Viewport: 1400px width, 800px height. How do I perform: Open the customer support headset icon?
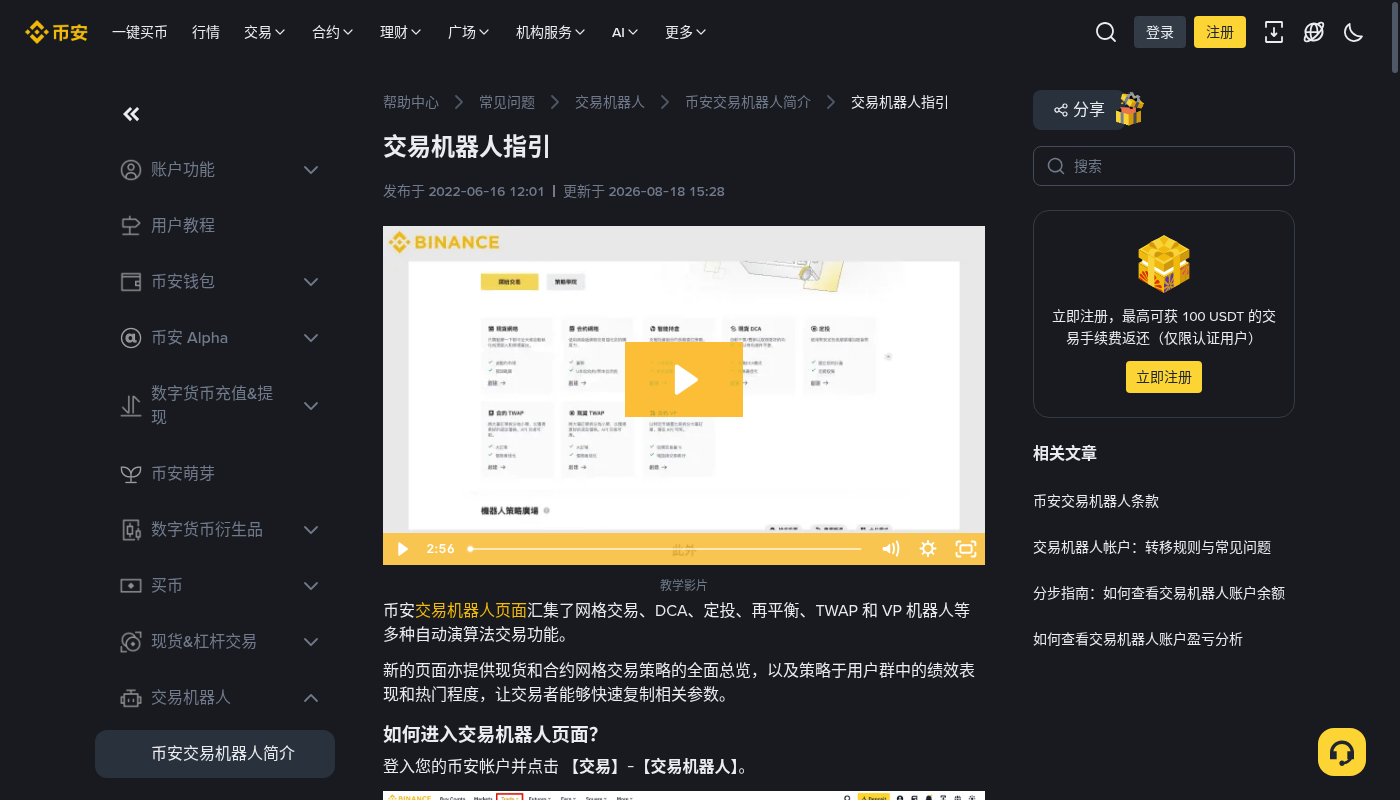pyautogui.click(x=1342, y=752)
